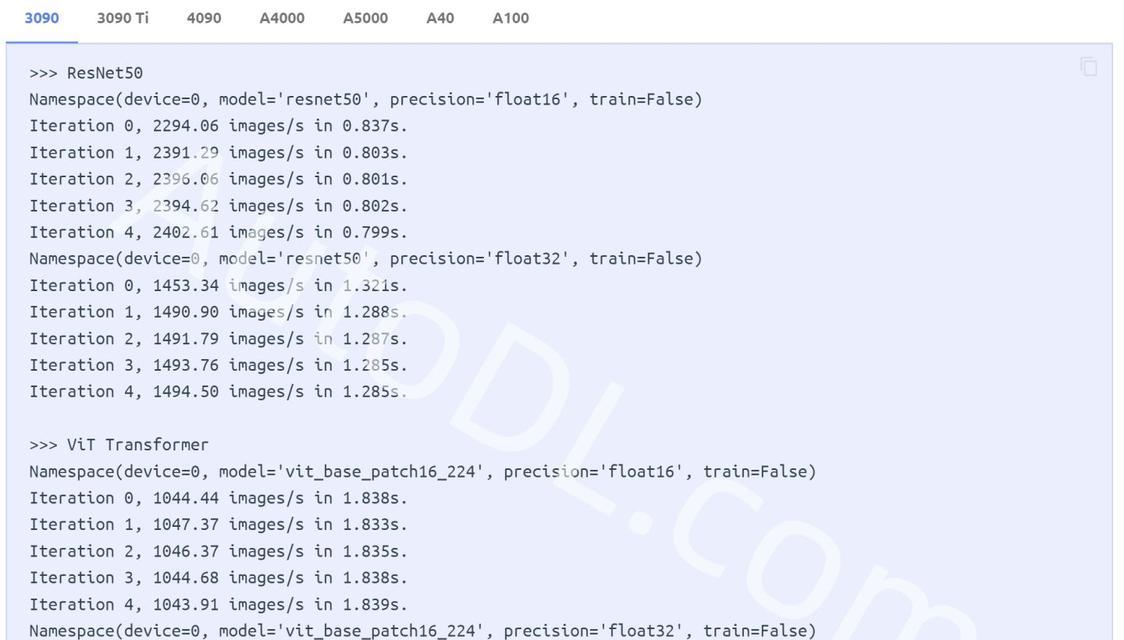The image size is (1124, 640).
Task: Click the vit_base_patch16_224 float32 Namespace line
Action: [x=422, y=631]
